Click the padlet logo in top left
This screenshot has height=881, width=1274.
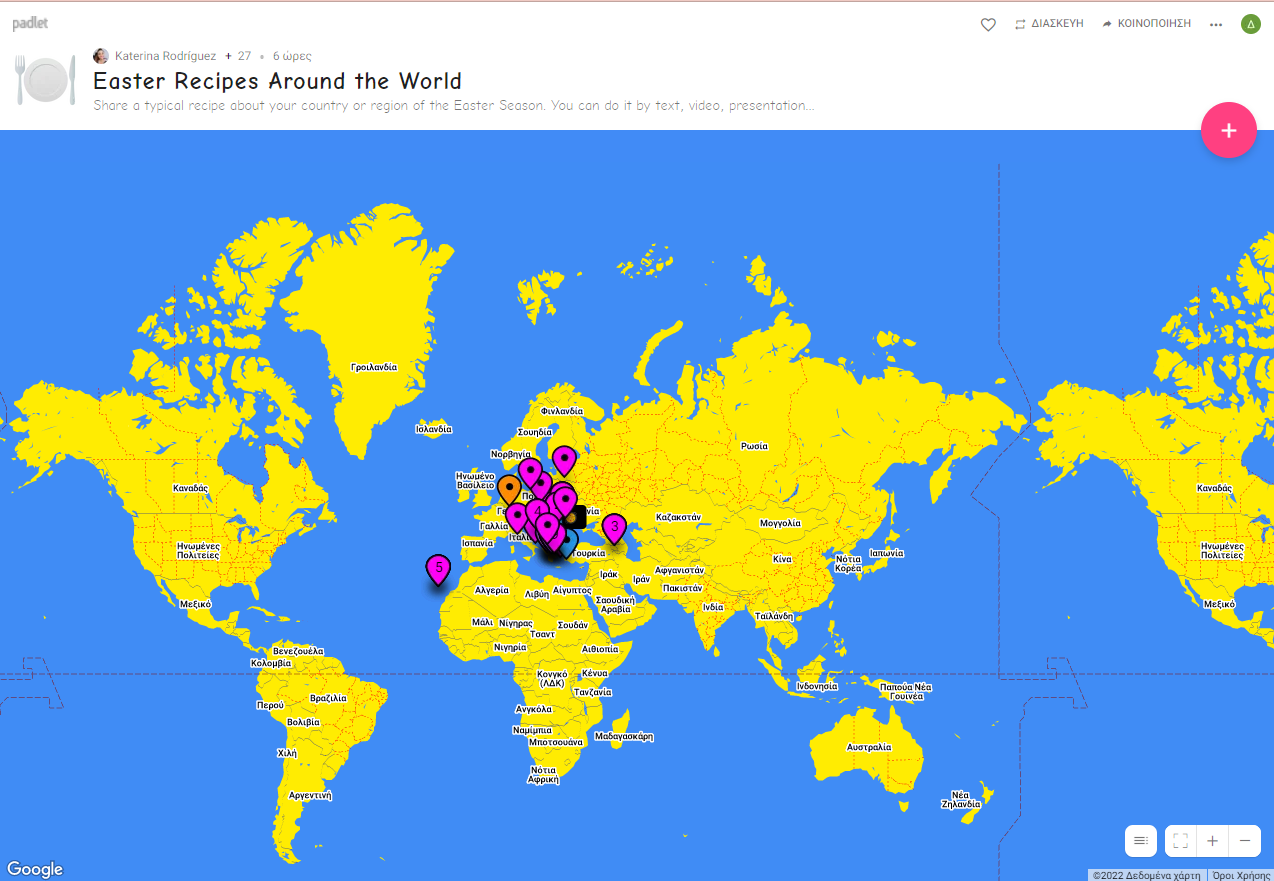tap(30, 23)
